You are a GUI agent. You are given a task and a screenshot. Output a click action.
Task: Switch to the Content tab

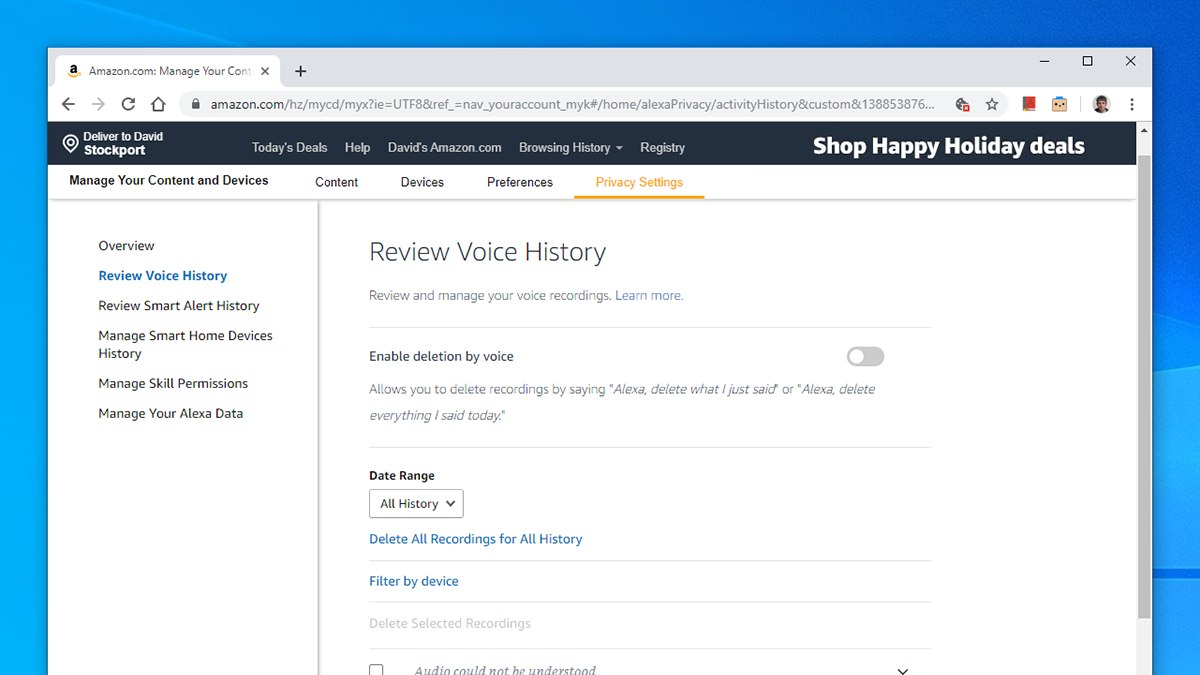pyautogui.click(x=336, y=182)
